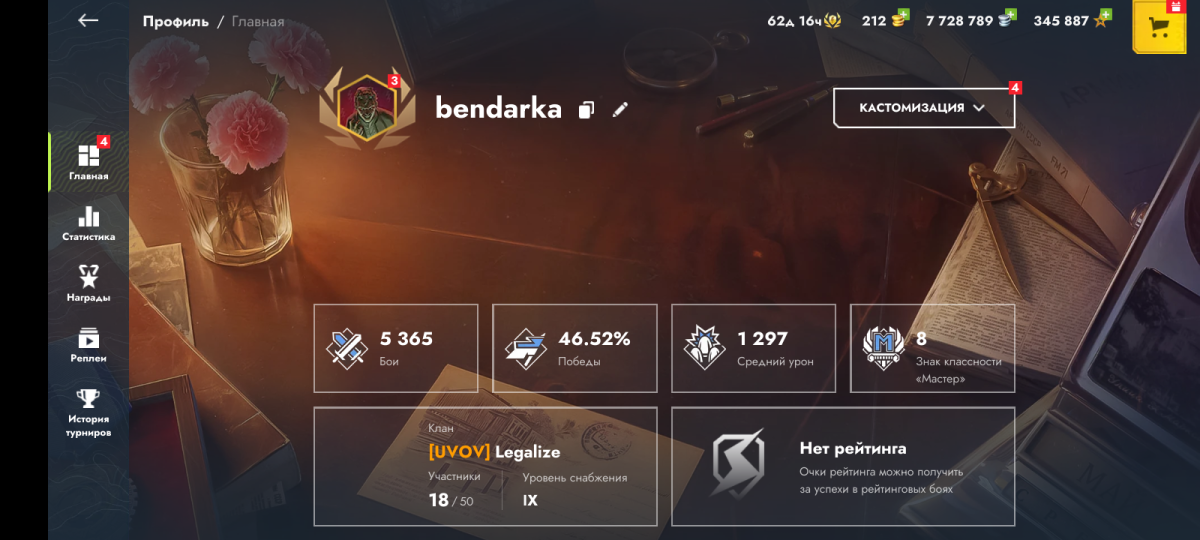Image resolution: width=1200 pixels, height=540 pixels.
Task: Switch to the Статистика tab
Action: tap(89, 224)
